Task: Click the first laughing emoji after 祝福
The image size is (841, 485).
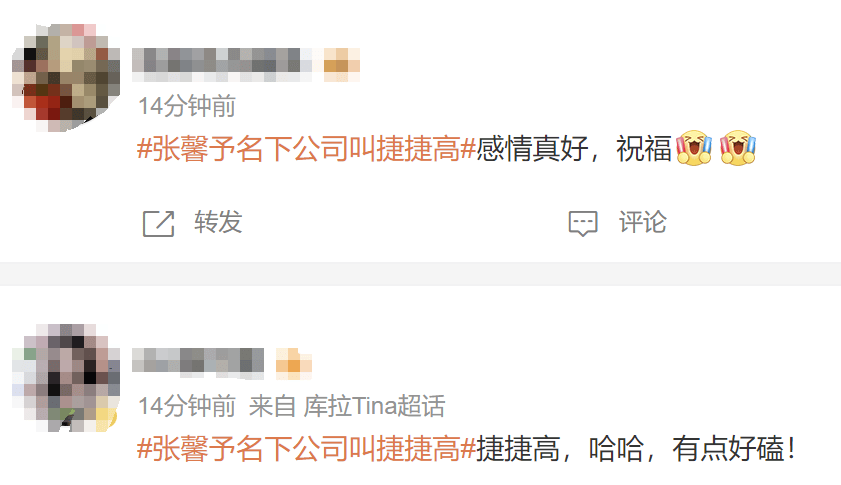Action: click(x=694, y=148)
